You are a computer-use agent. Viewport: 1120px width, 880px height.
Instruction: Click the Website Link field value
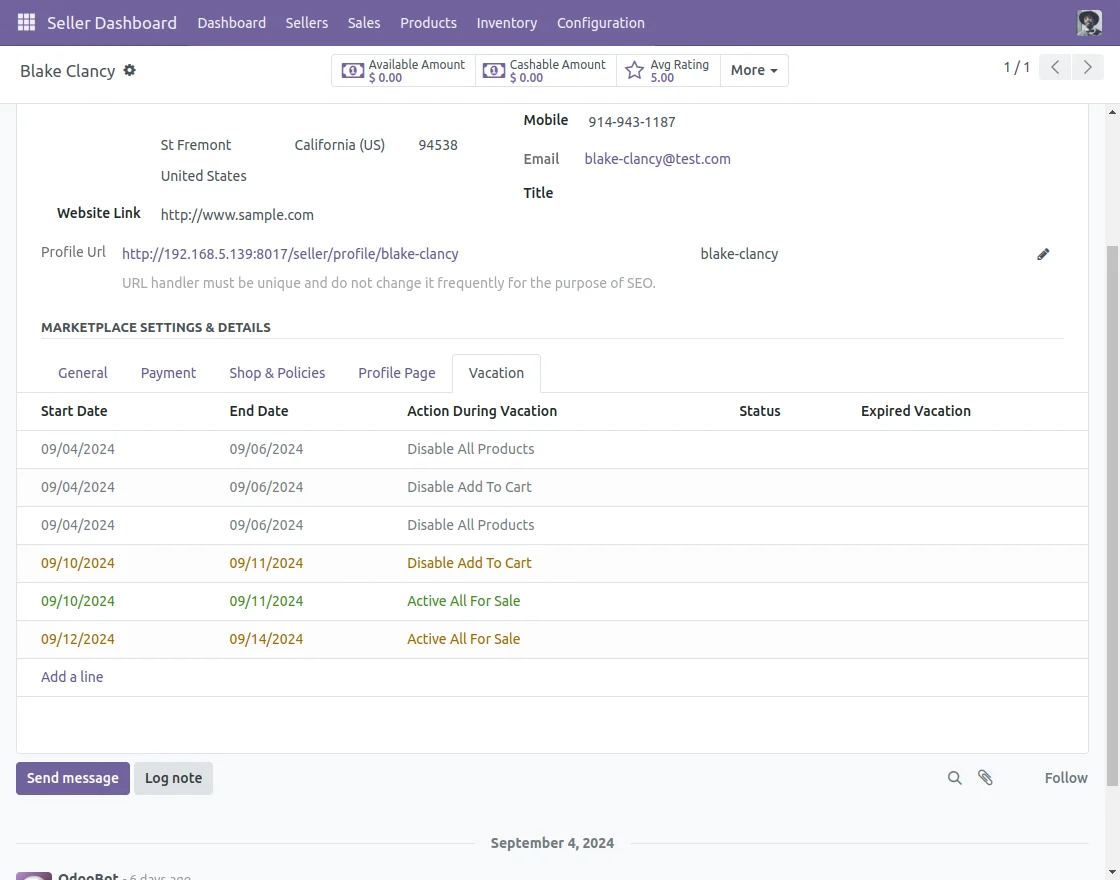237,215
